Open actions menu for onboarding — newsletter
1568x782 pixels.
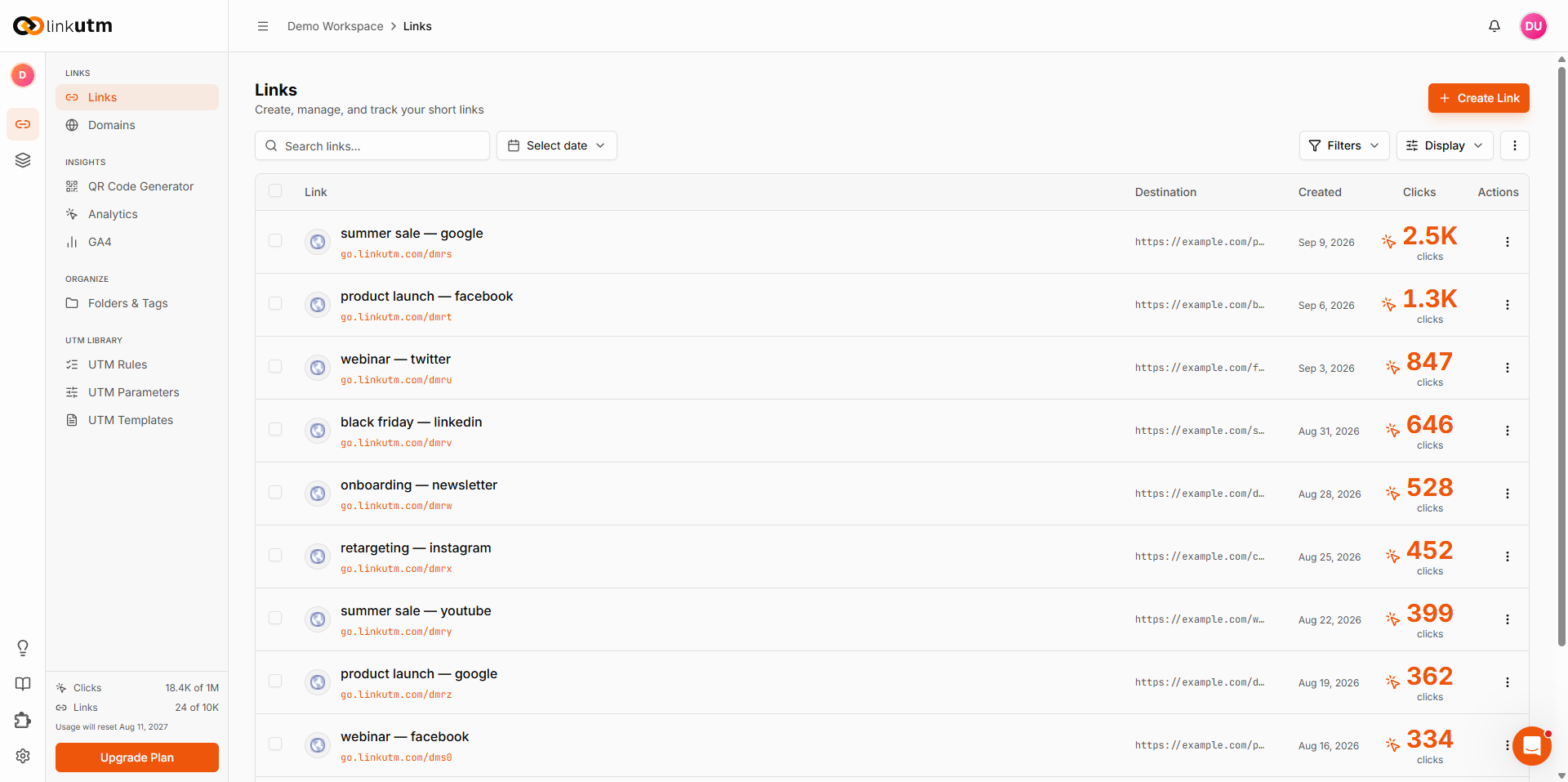[x=1508, y=494]
